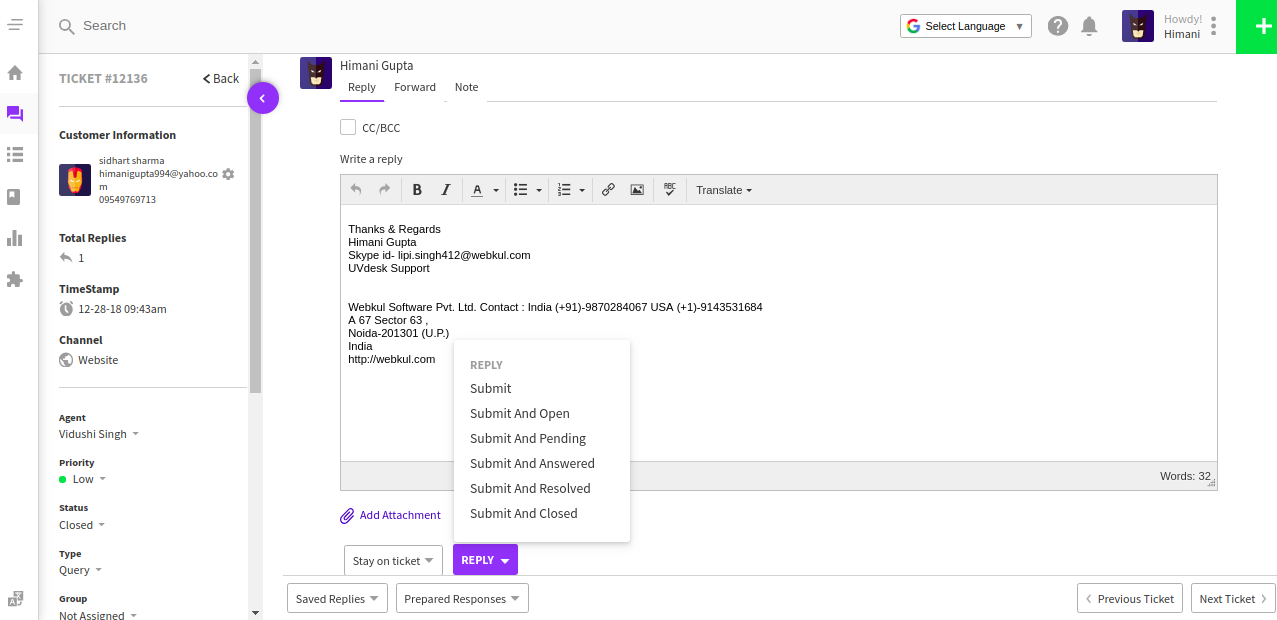Click the Redo icon in editor toolbar

(x=384, y=190)
